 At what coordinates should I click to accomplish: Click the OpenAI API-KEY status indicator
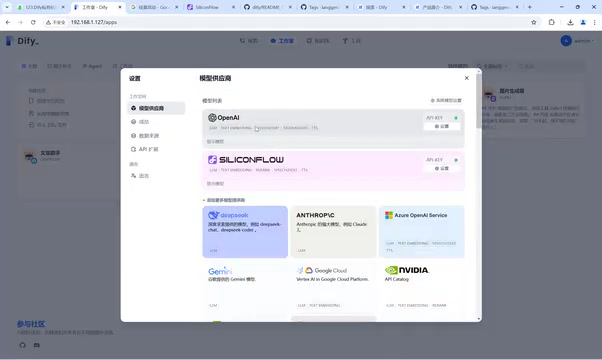[456, 118]
